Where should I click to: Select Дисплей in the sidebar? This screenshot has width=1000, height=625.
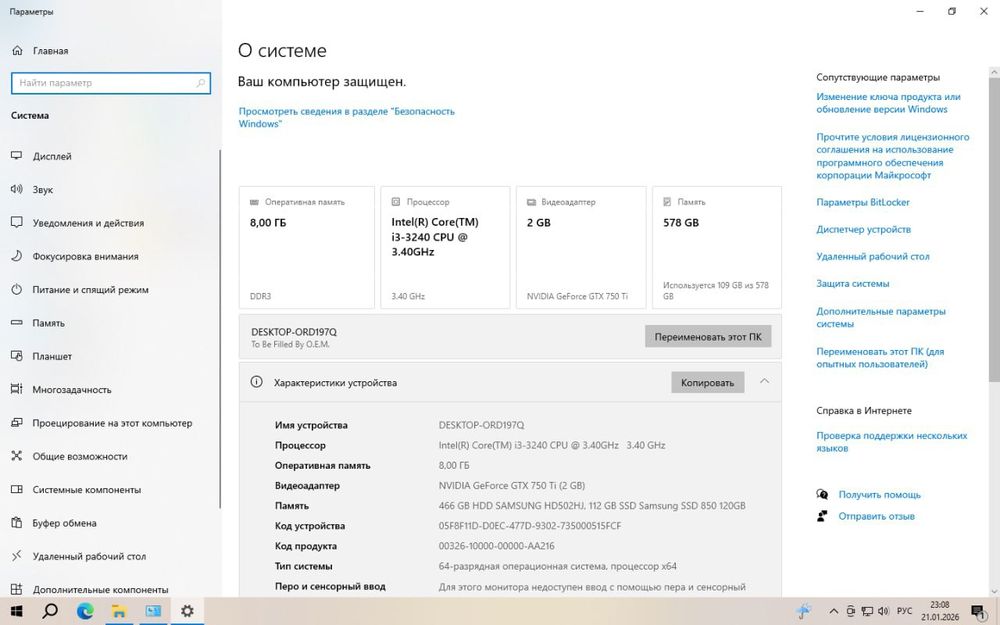point(52,156)
